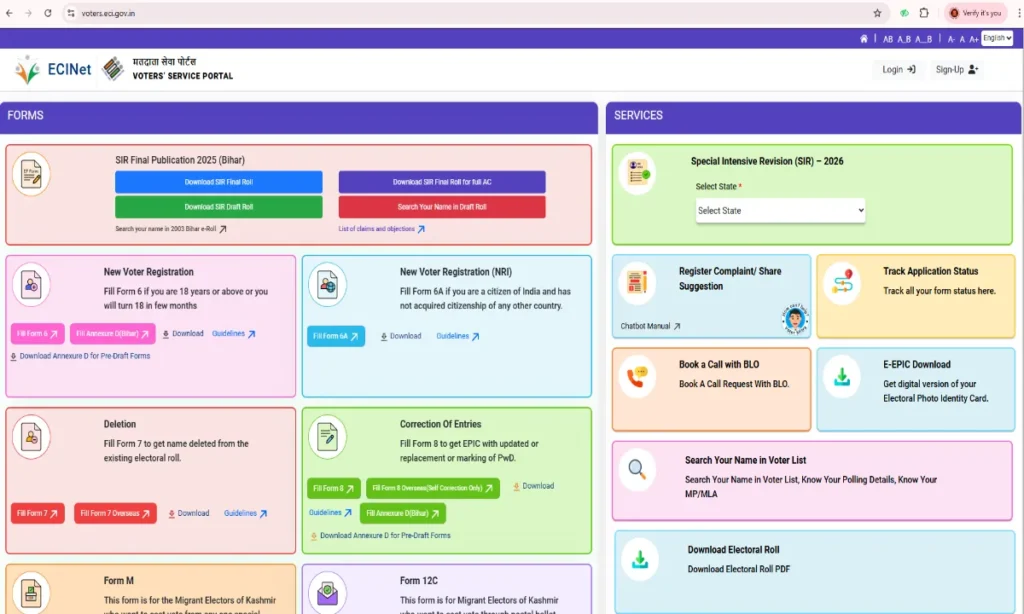Click the home icon in top bar
1024x614 pixels.
click(x=864, y=39)
